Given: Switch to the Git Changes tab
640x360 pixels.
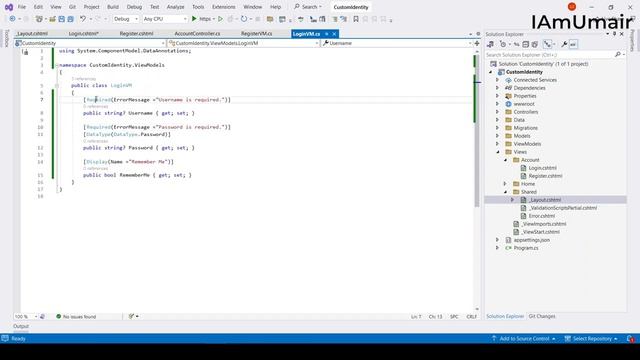Looking at the screenshot, I should coord(542,316).
